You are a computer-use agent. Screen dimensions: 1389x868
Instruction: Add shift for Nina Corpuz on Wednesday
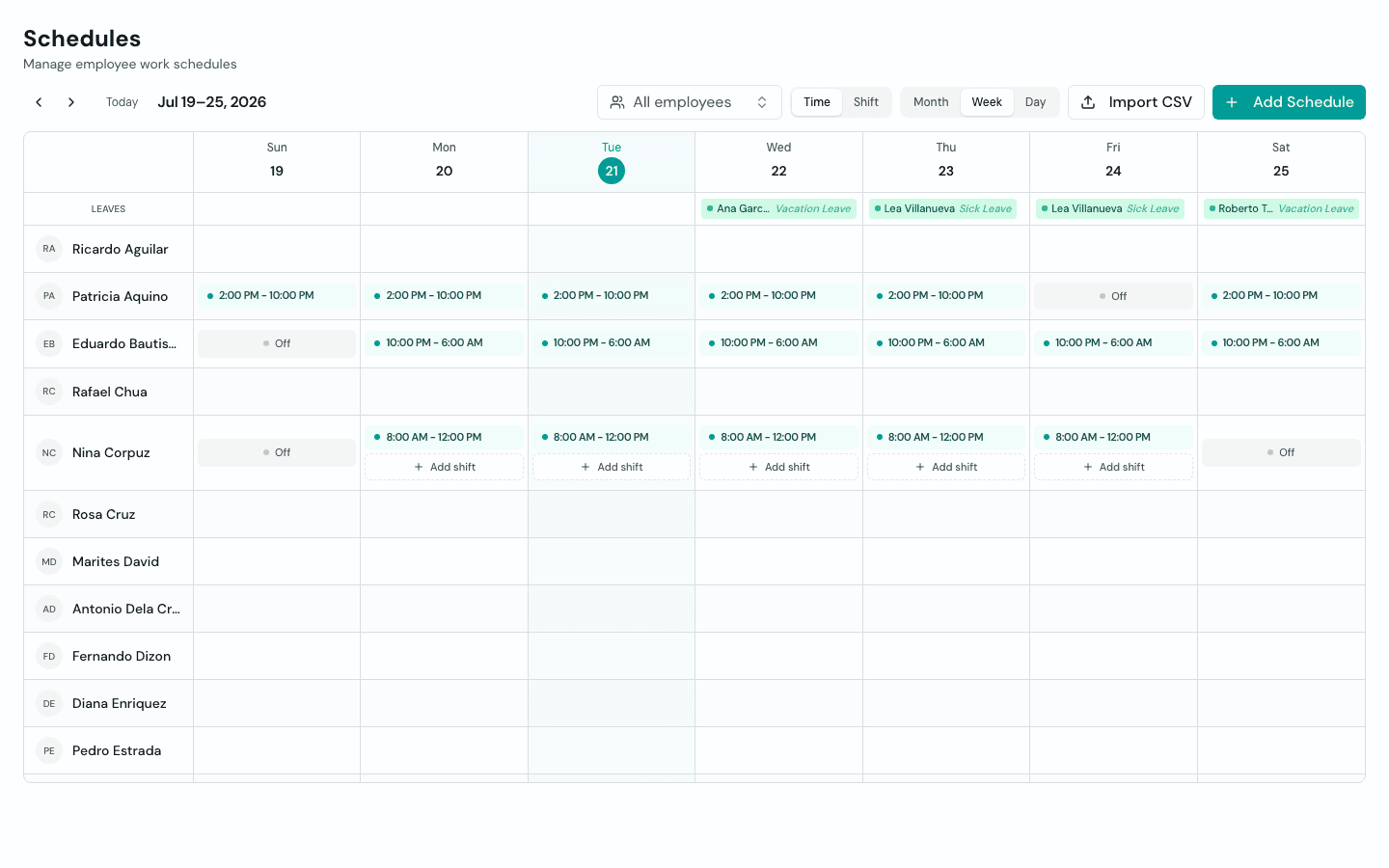[x=779, y=467]
